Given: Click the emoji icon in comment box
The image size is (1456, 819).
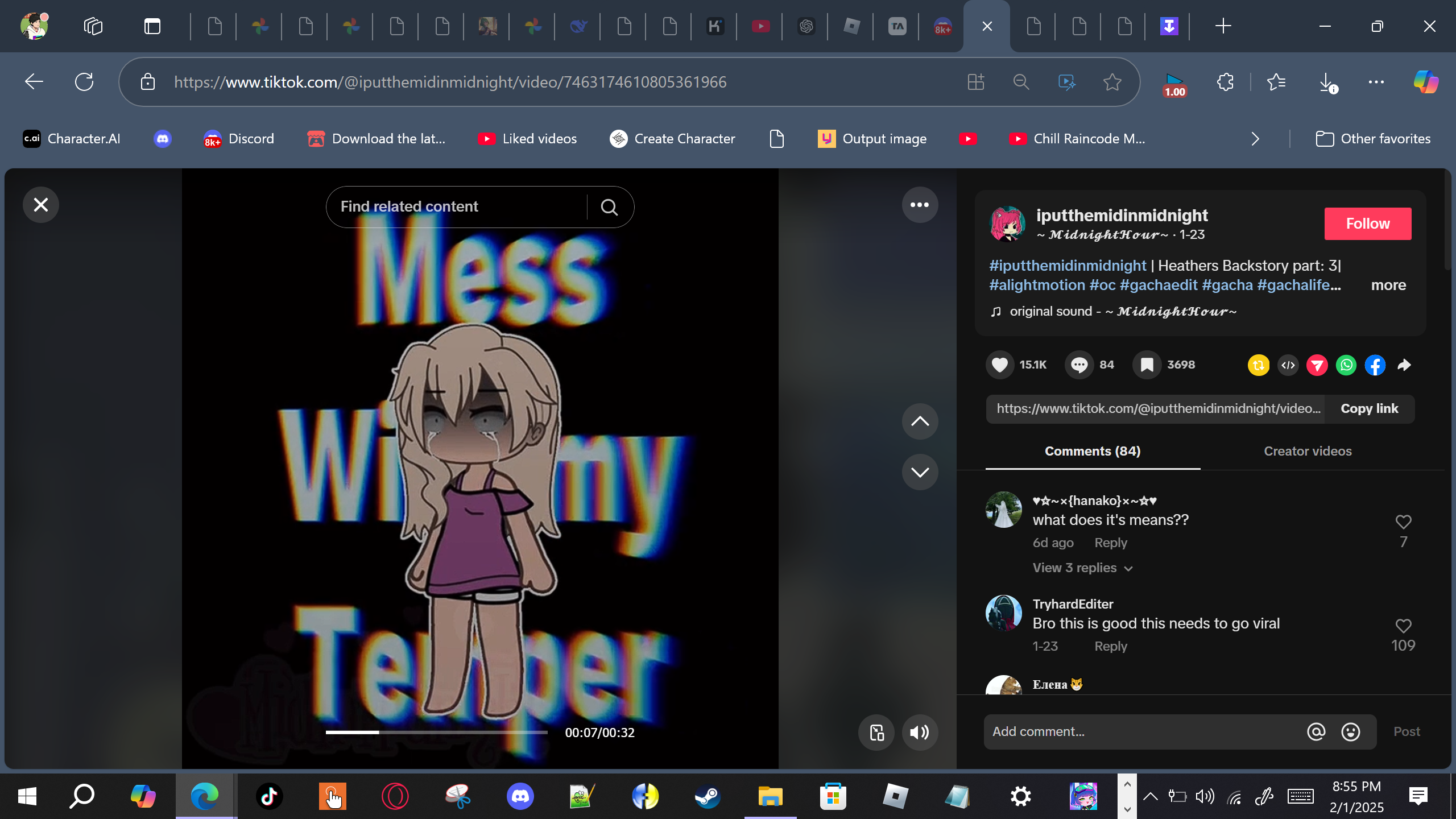Looking at the screenshot, I should [x=1351, y=732].
